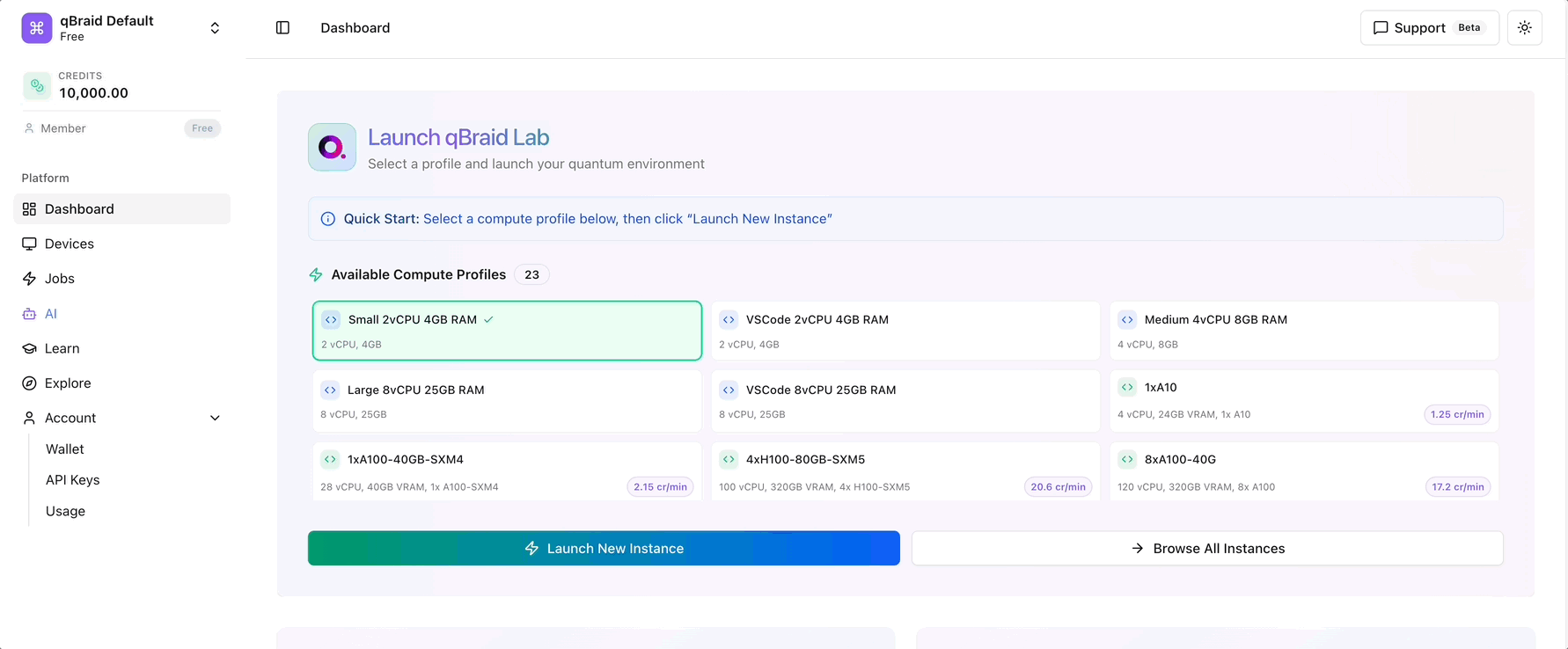Click the Quick Start info icon
1568x649 pixels.
[x=327, y=219]
